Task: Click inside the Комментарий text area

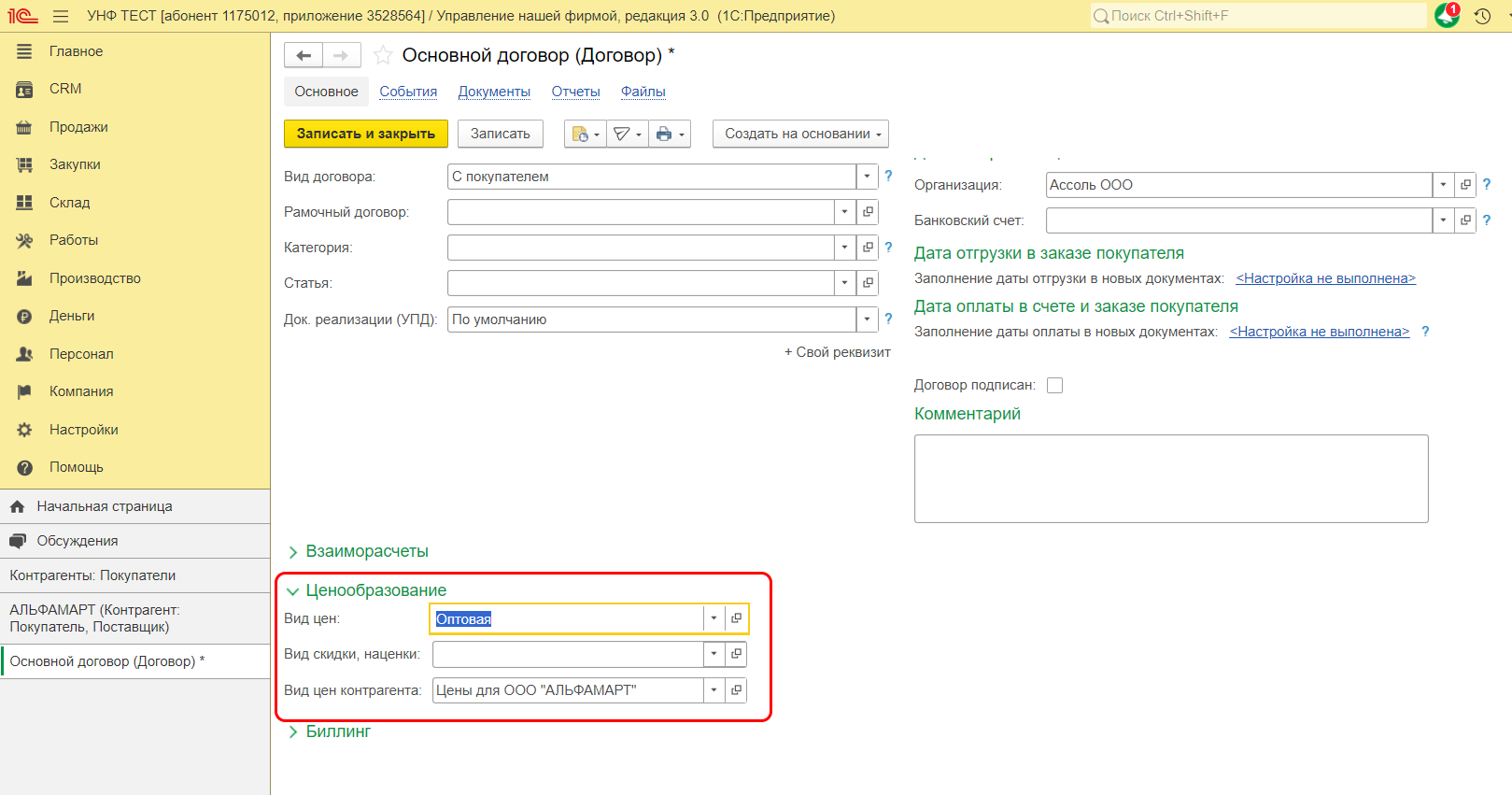Action: [x=1170, y=478]
